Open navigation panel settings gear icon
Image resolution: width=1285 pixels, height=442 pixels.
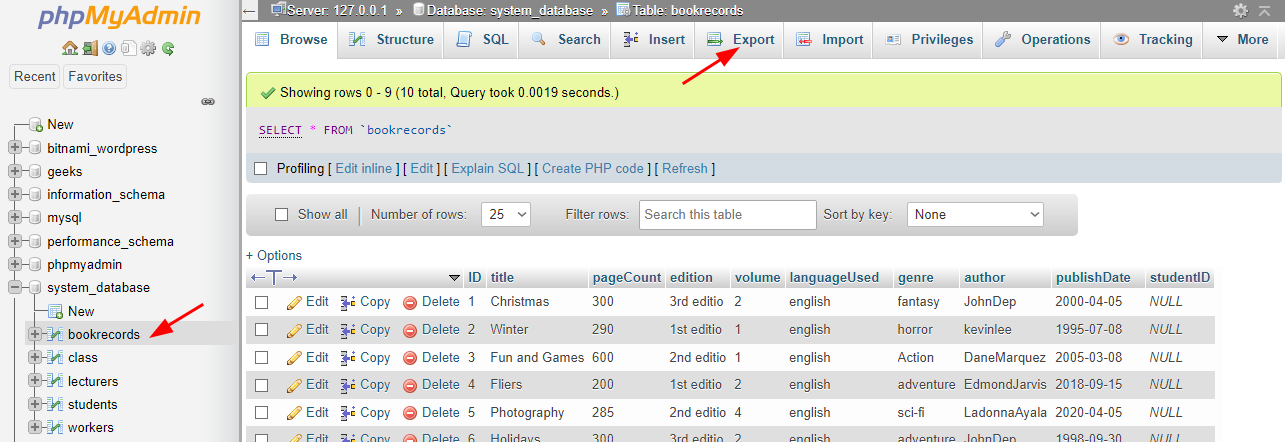[148, 48]
